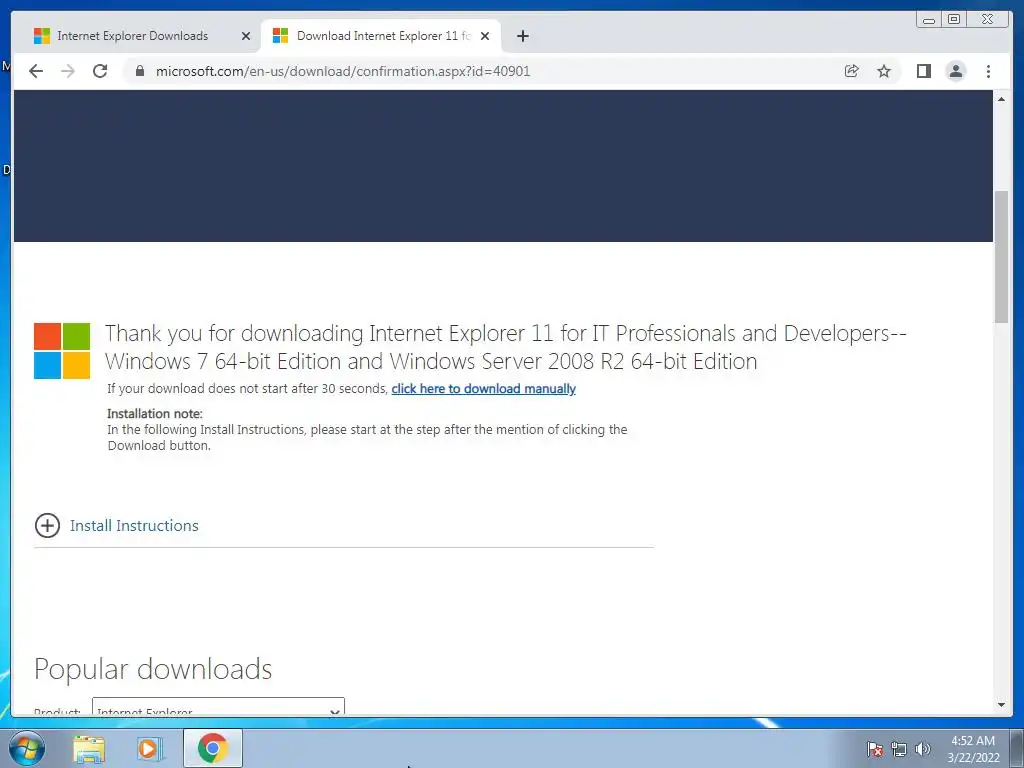This screenshot has height=768, width=1024.
Task: Click Show desktop button
Action: [1017, 748]
